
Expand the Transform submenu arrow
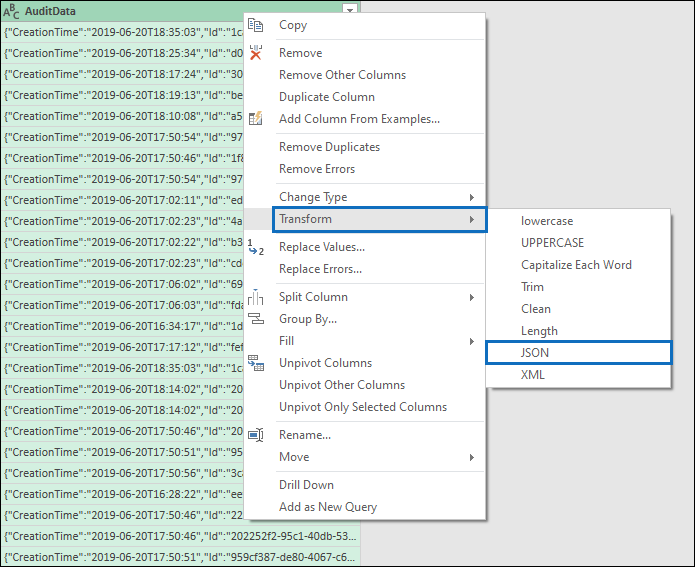coord(472,219)
